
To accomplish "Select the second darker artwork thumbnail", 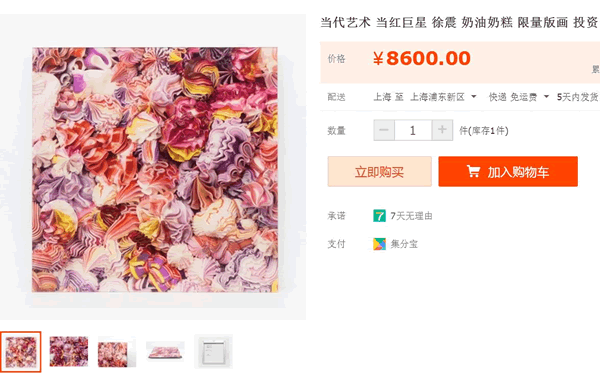I will (x=69, y=352).
